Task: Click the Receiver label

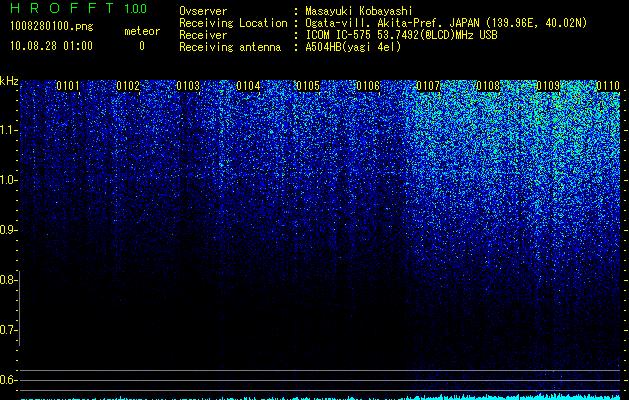Action: (203, 35)
